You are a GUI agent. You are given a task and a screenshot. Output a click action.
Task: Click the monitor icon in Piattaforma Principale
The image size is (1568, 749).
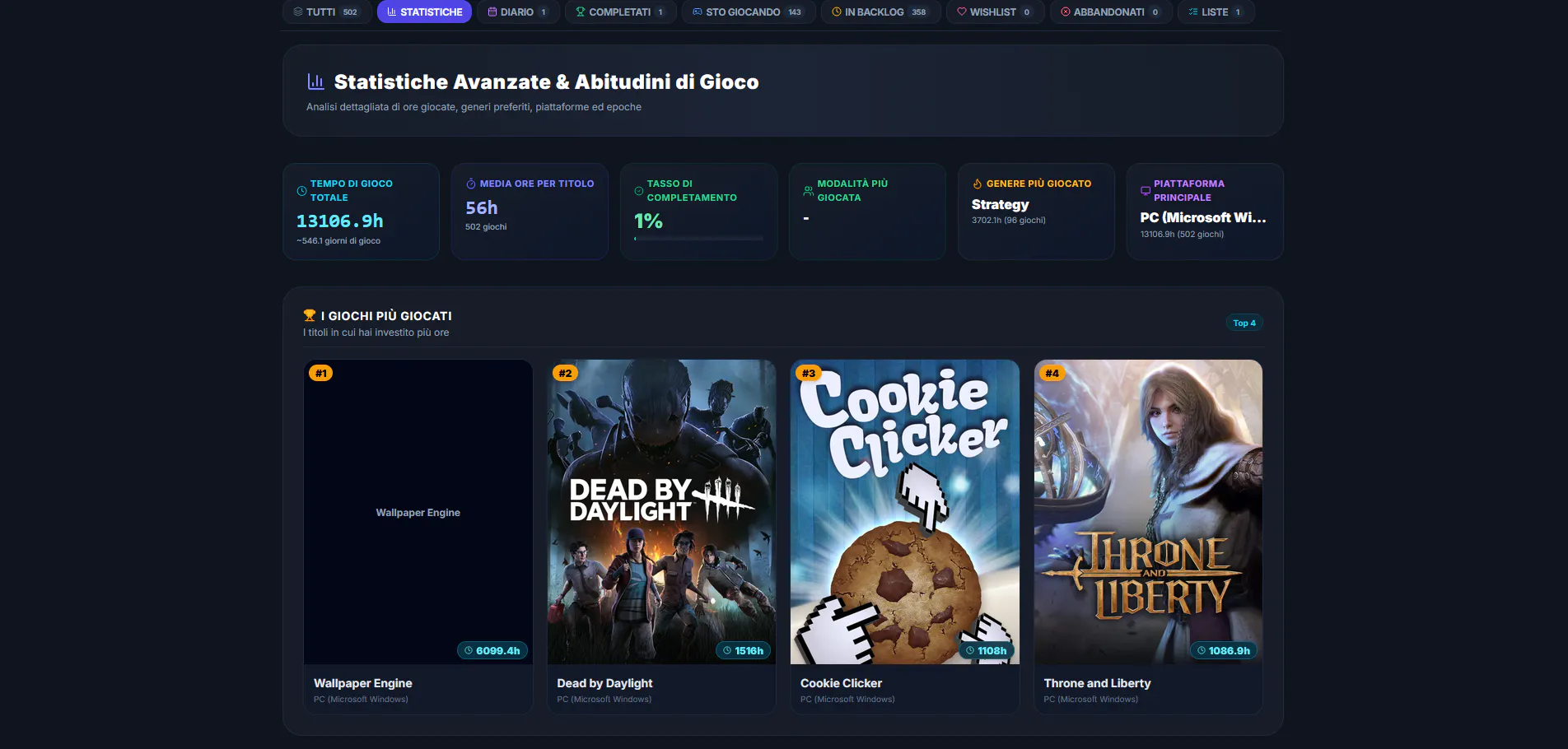[1146, 191]
